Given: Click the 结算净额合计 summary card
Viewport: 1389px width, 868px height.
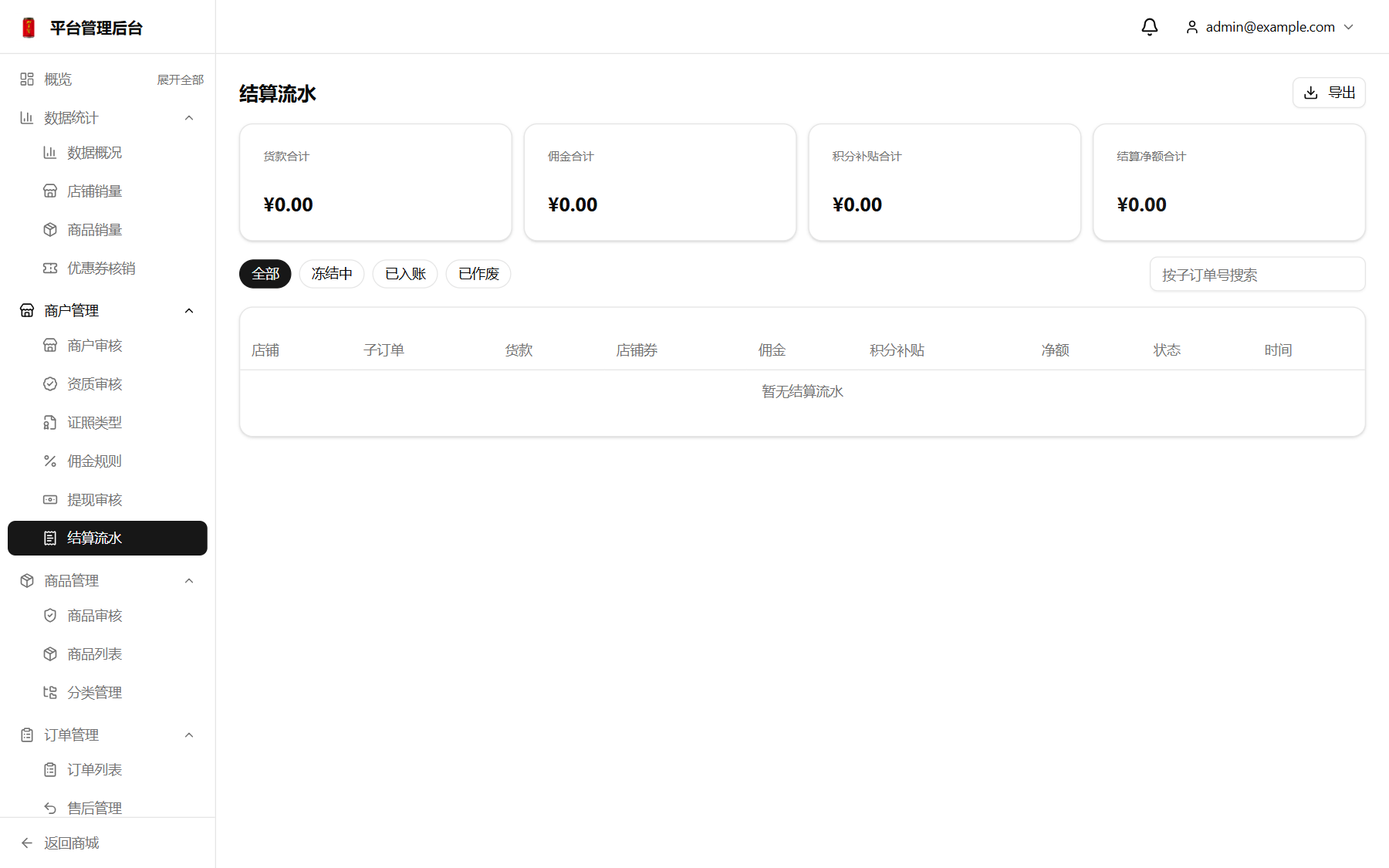Looking at the screenshot, I should [x=1229, y=182].
